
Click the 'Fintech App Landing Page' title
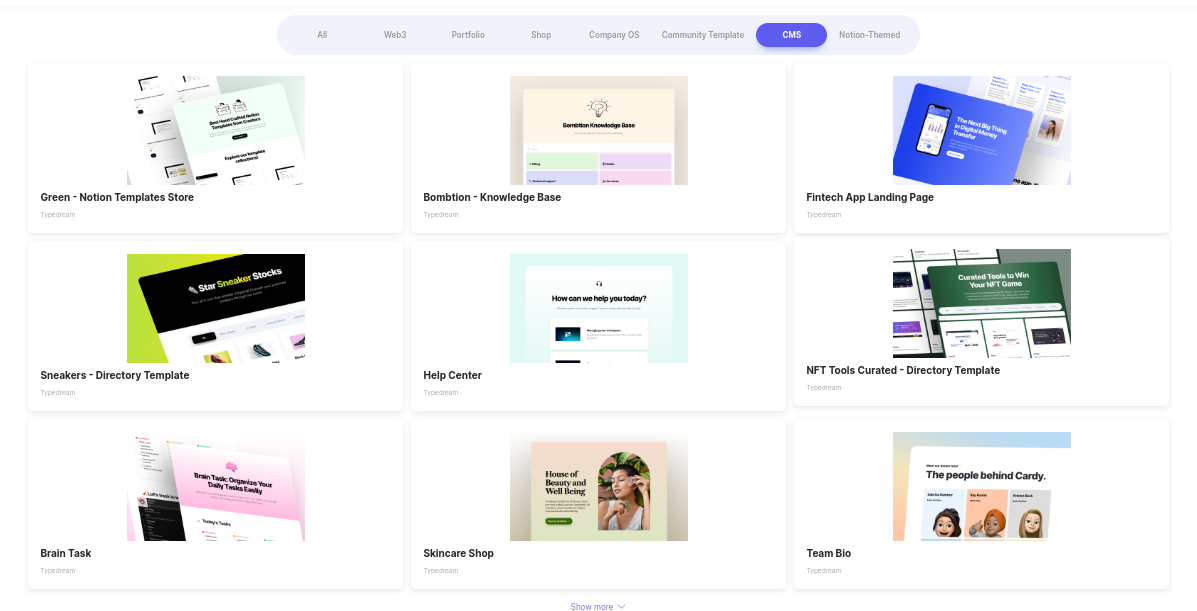tap(870, 197)
